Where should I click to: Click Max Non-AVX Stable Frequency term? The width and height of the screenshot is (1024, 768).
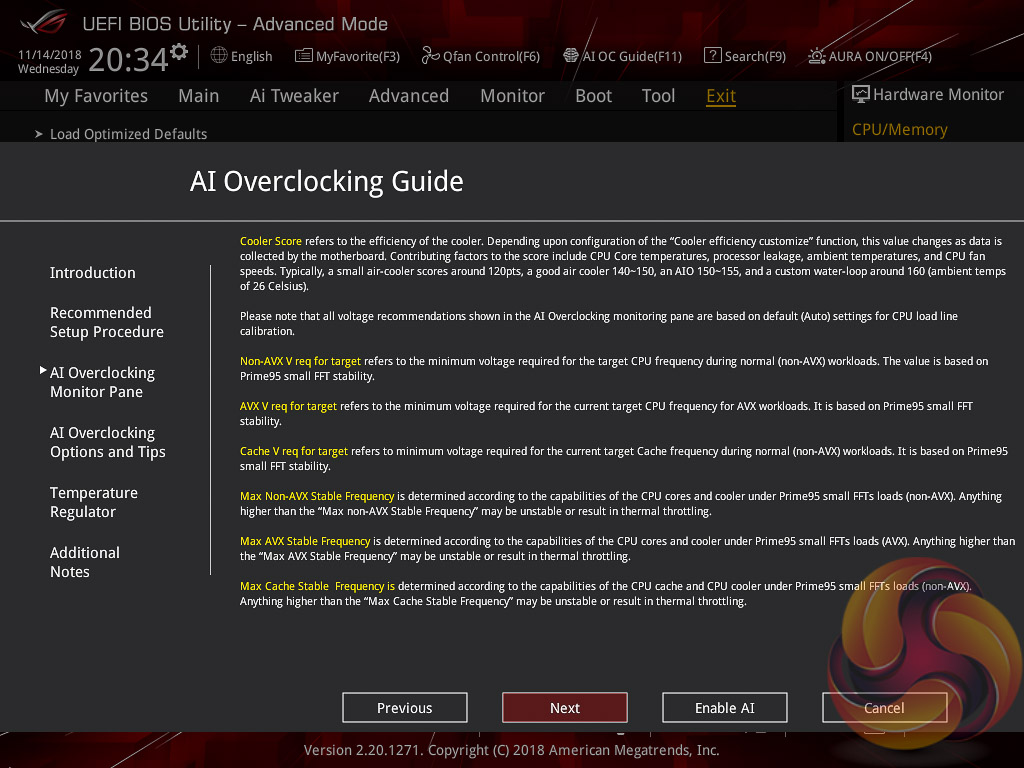(x=317, y=496)
